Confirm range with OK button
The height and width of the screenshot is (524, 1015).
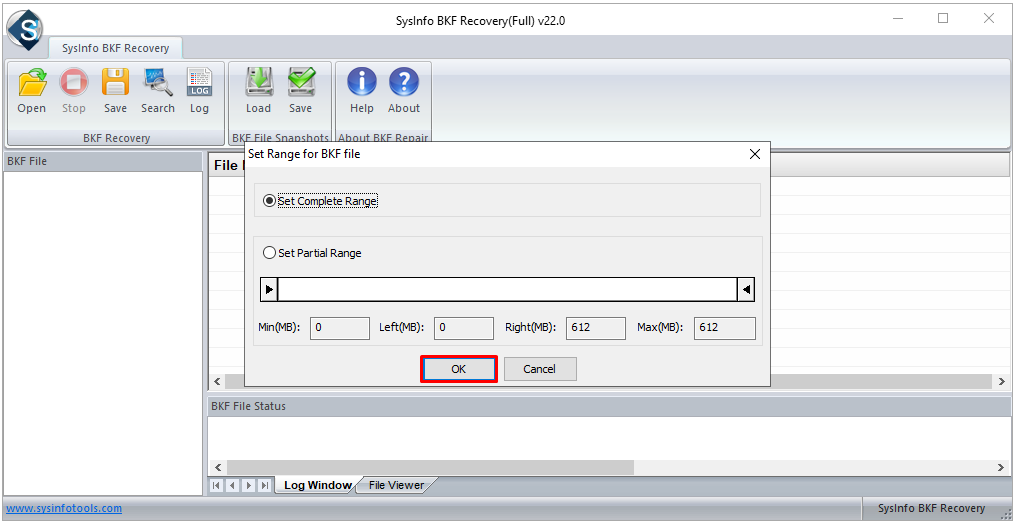coord(459,369)
